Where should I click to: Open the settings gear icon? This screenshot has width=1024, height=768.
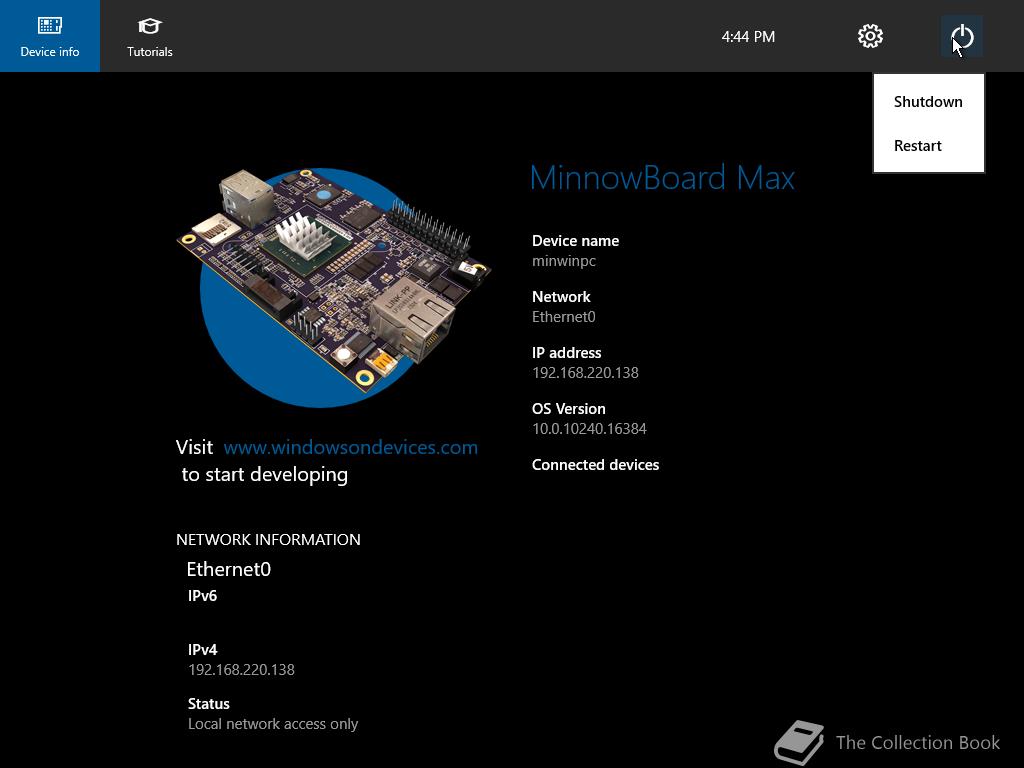pyautogui.click(x=870, y=37)
